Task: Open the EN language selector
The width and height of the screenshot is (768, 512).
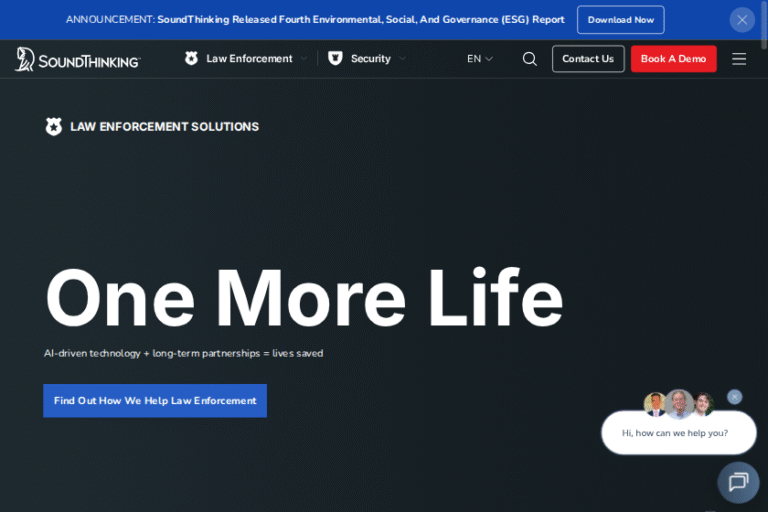Action: click(x=480, y=59)
